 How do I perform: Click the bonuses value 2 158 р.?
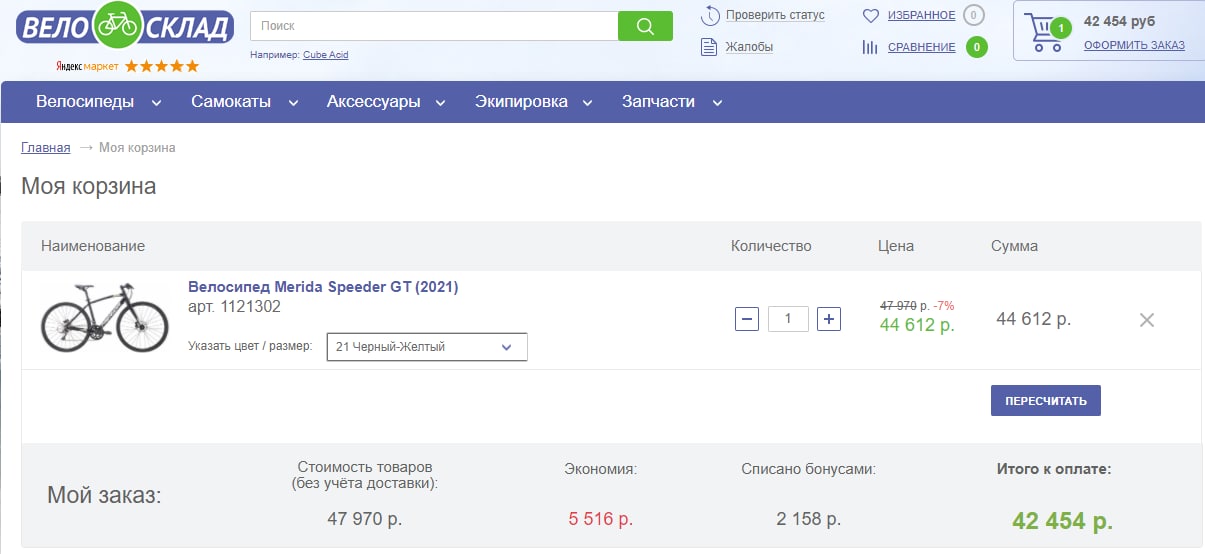pos(808,519)
